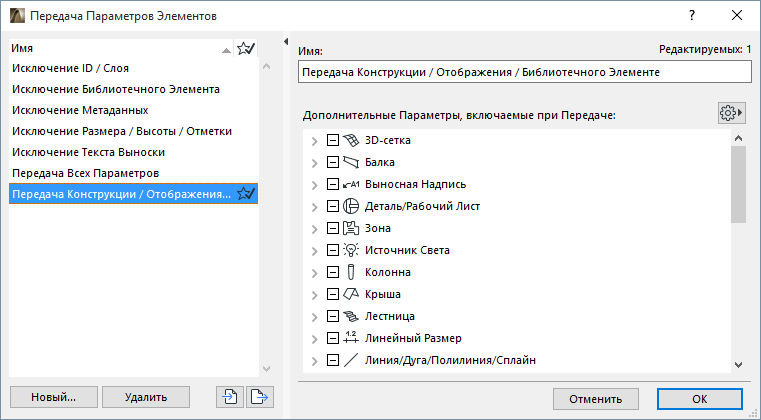Click the import settings icon button
The image size is (761, 420).
coord(231,397)
